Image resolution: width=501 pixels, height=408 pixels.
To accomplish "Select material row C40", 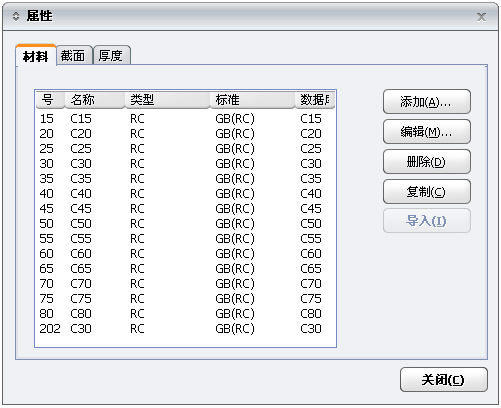I will pyautogui.click(x=185, y=194).
